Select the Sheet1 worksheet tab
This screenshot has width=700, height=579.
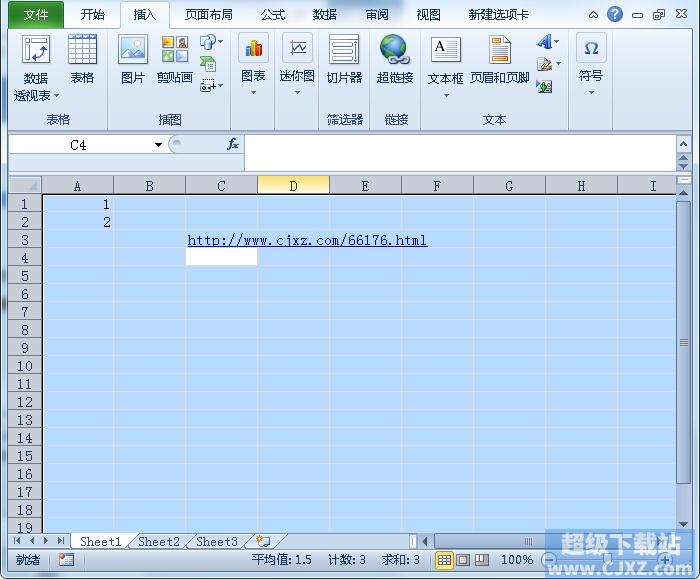click(x=100, y=542)
